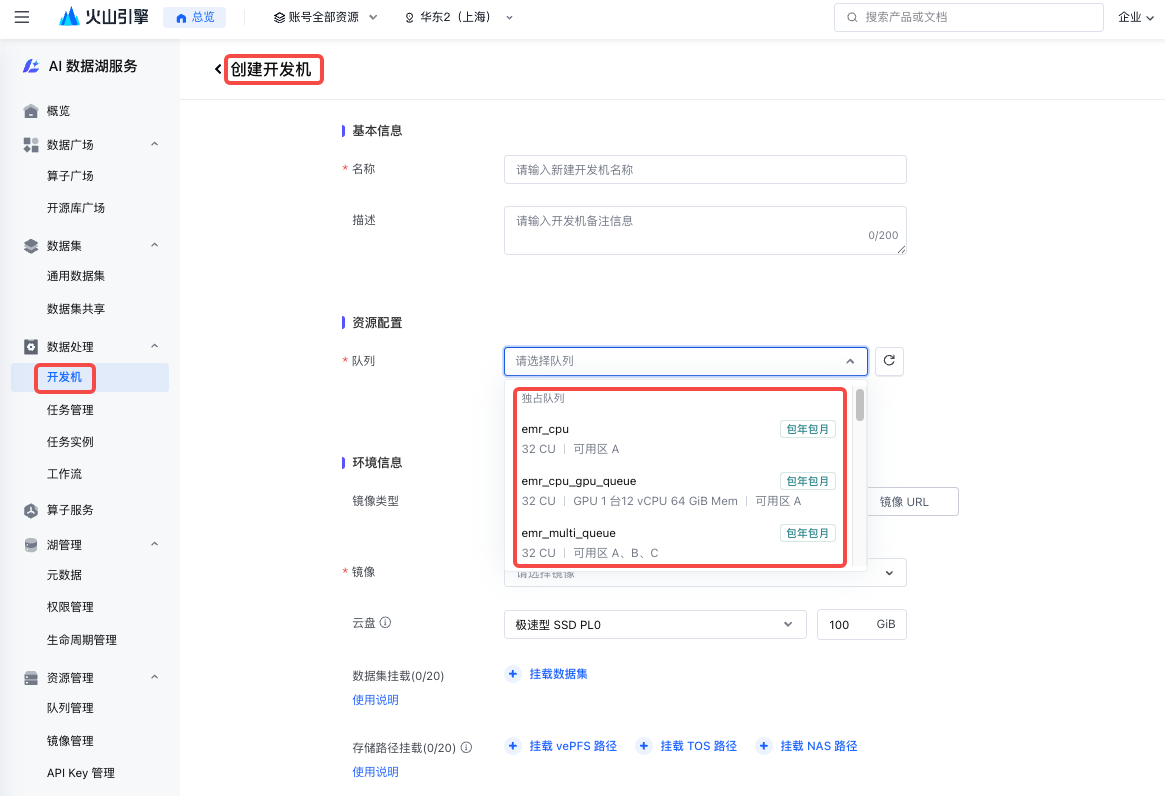Select the emr_cpu_gpu_queue option

[678, 491]
